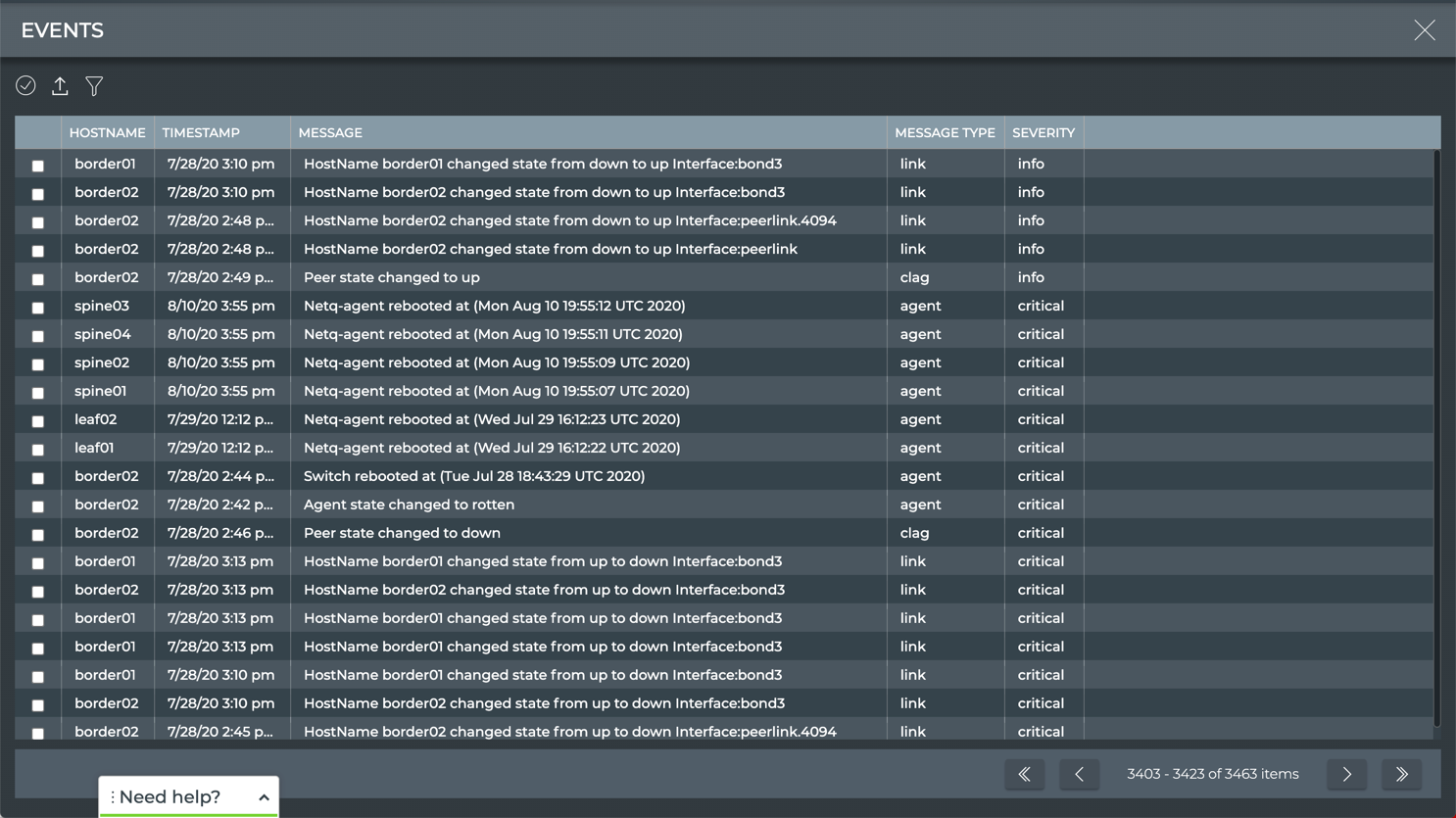Open the events filter
Image resolution: width=1456 pixels, height=818 pixels.
94,86
